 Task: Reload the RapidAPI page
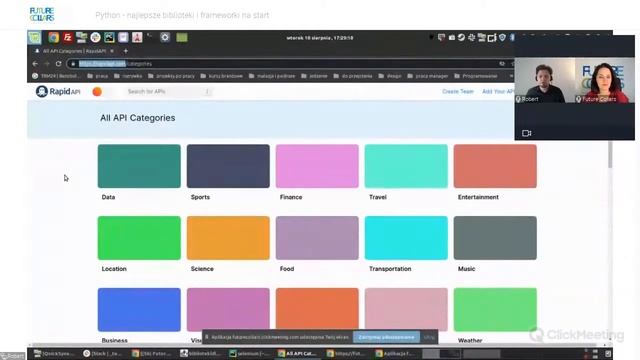[58, 64]
